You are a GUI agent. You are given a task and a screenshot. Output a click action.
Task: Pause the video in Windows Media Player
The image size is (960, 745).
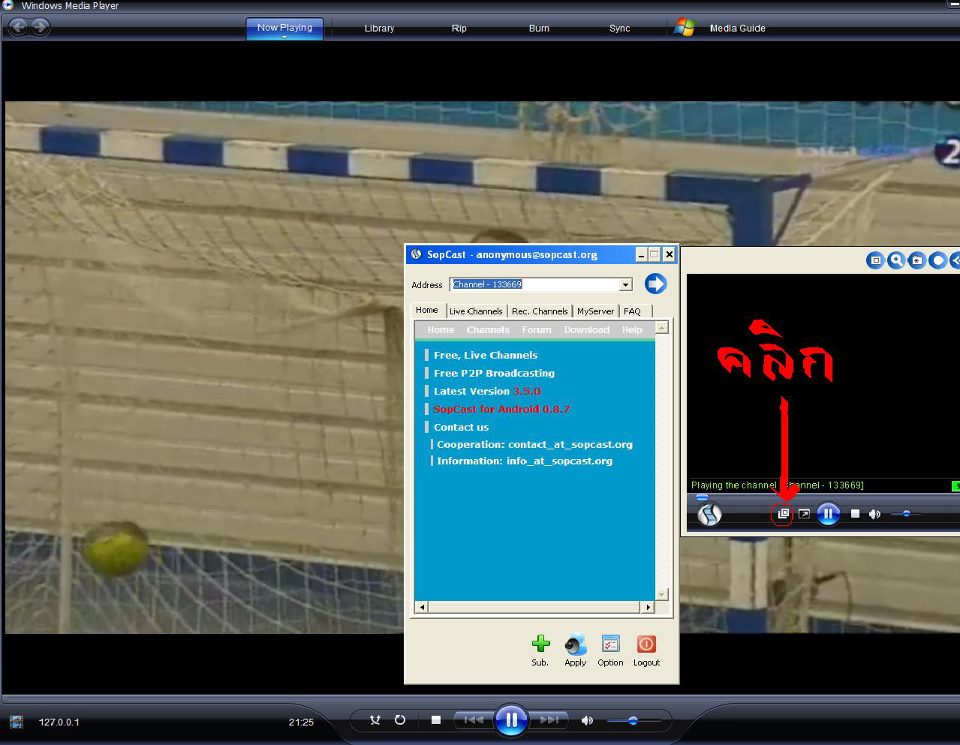tap(511, 720)
